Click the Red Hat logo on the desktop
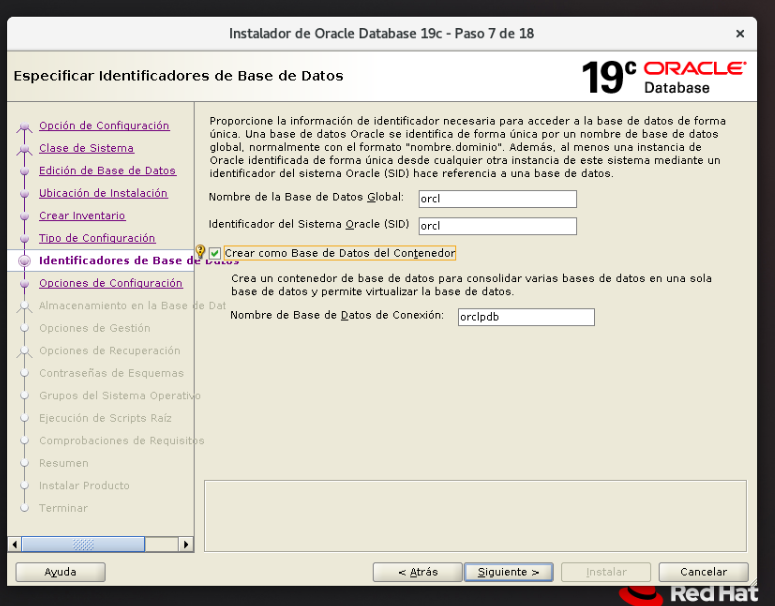775x606 pixels. click(x=689, y=595)
